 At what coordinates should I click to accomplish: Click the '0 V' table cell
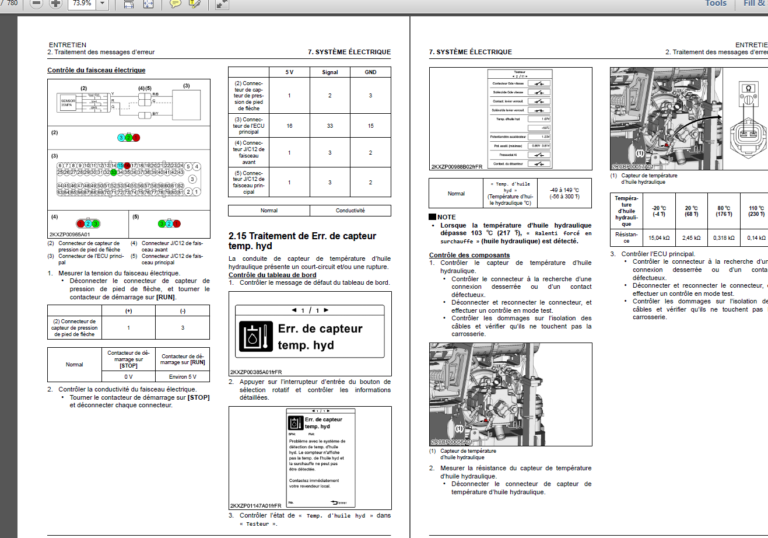pos(128,377)
